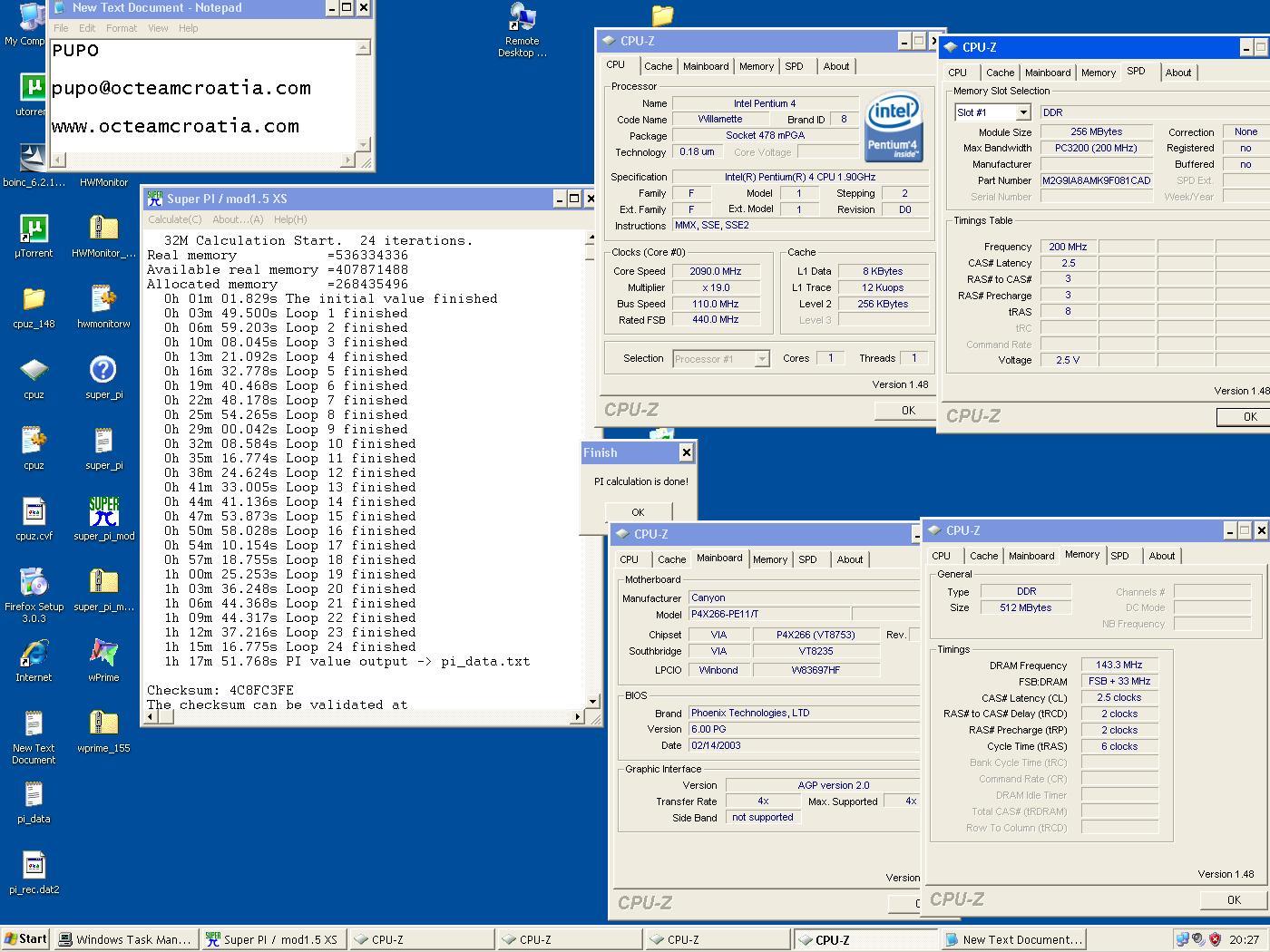This screenshot has width=1270, height=952.
Task: Click the Intel Pentium 4 logo
Action: [893, 126]
